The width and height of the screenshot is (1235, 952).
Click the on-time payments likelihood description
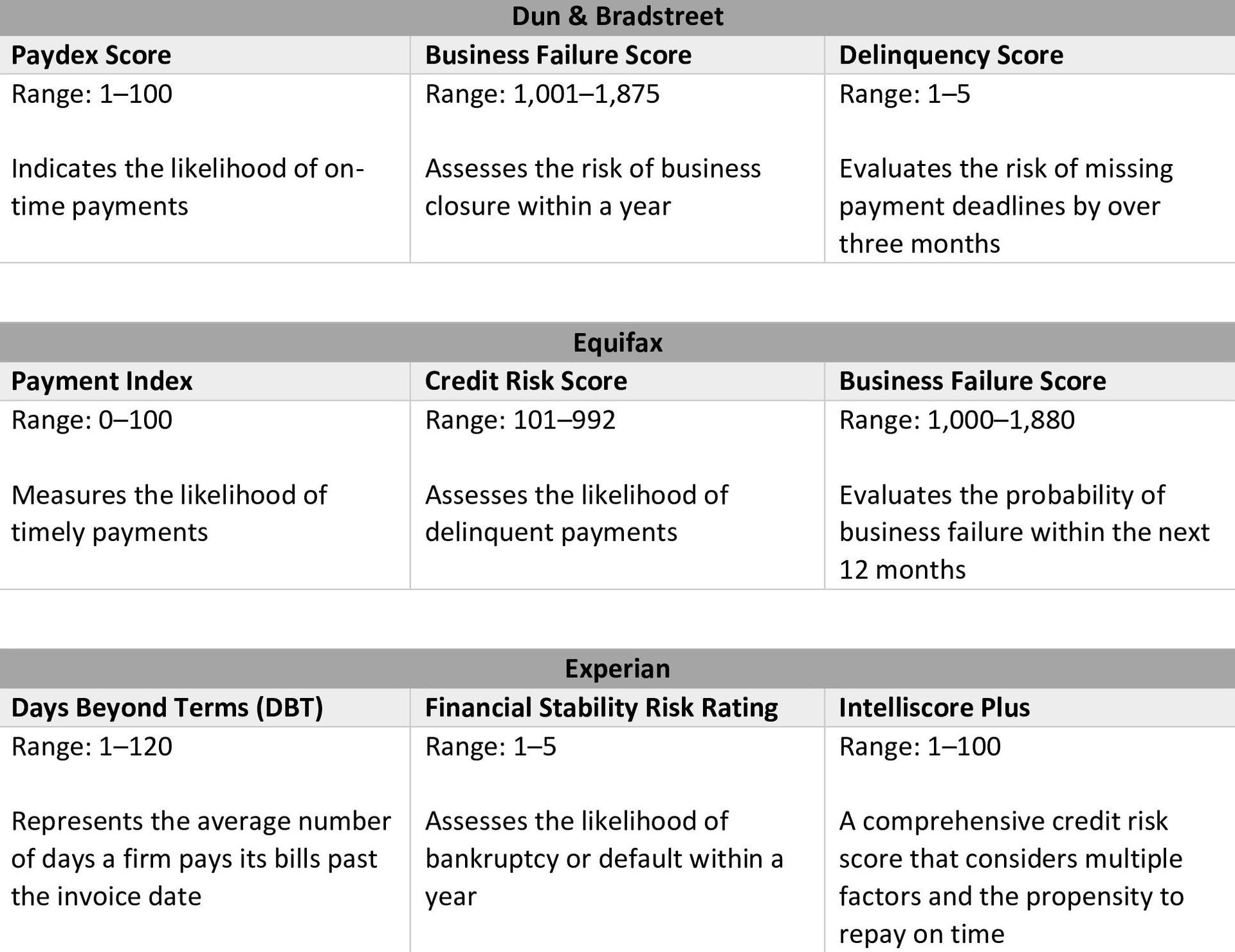pyautogui.click(x=187, y=187)
